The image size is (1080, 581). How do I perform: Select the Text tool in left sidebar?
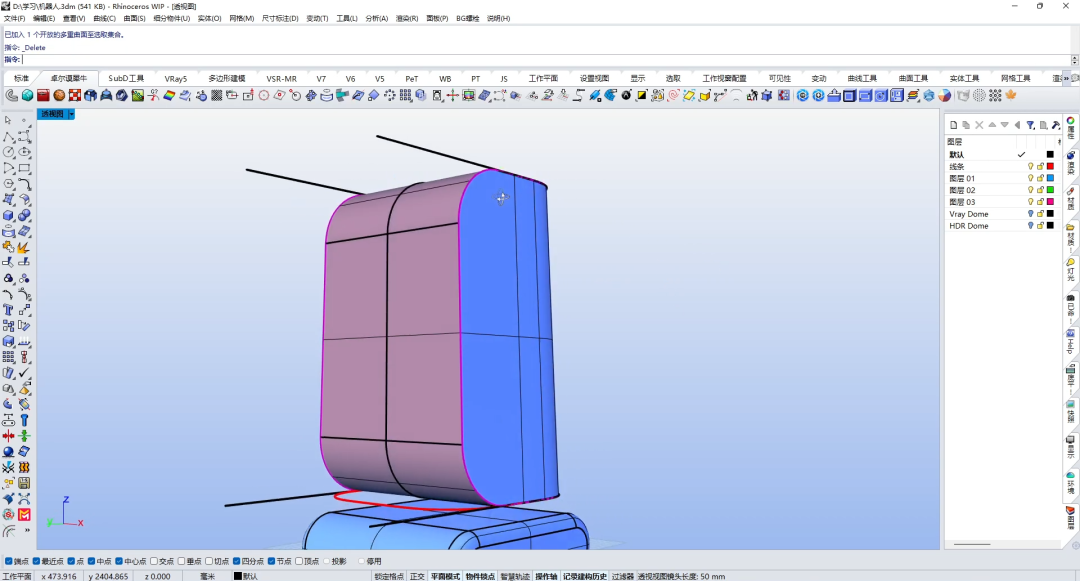pyautogui.click(x=8, y=310)
